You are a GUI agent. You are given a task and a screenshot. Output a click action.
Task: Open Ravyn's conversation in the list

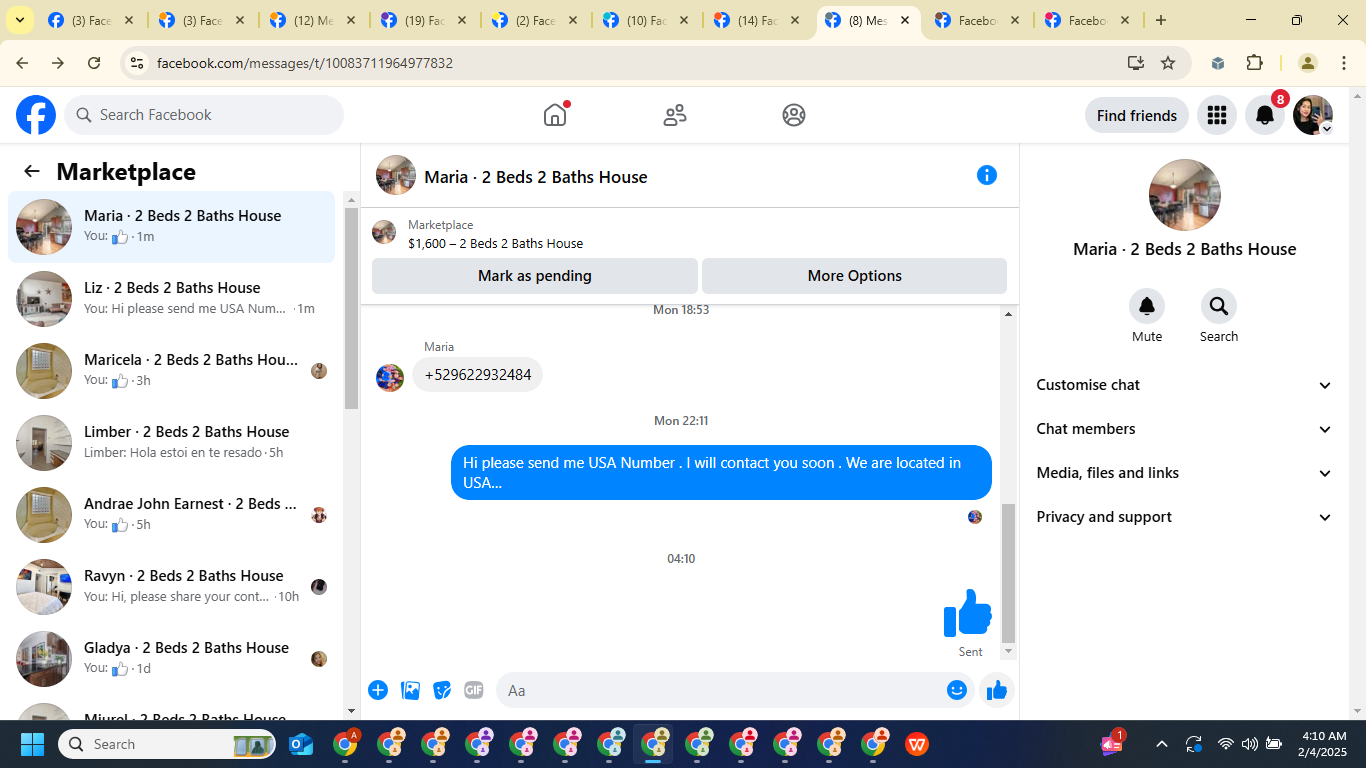pyautogui.click(x=172, y=587)
